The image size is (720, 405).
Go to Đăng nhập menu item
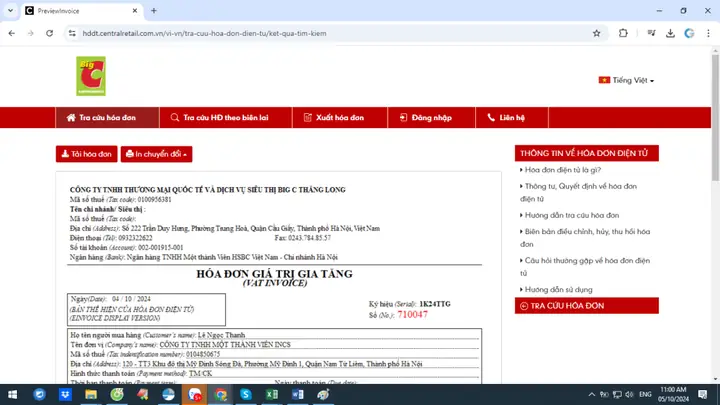pyautogui.click(x=431, y=118)
